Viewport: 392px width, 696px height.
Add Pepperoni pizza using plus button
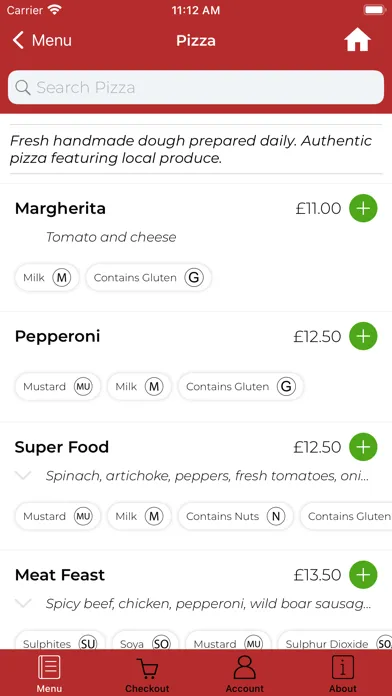(x=363, y=336)
